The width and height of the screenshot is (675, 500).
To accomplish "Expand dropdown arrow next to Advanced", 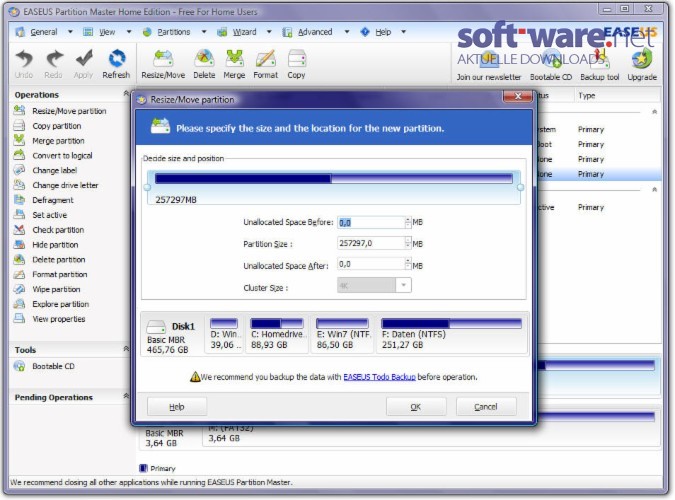I will click(x=347, y=32).
